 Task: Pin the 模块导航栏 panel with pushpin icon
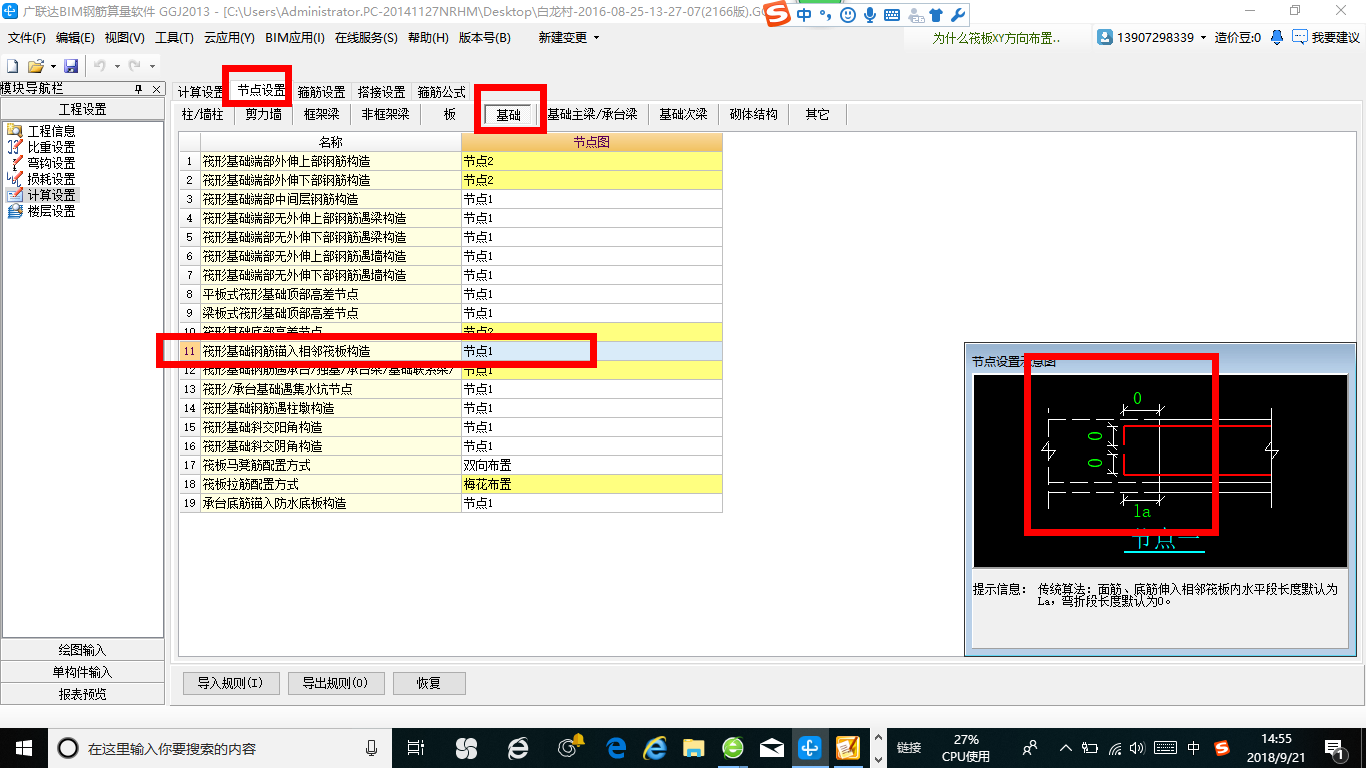(x=139, y=89)
